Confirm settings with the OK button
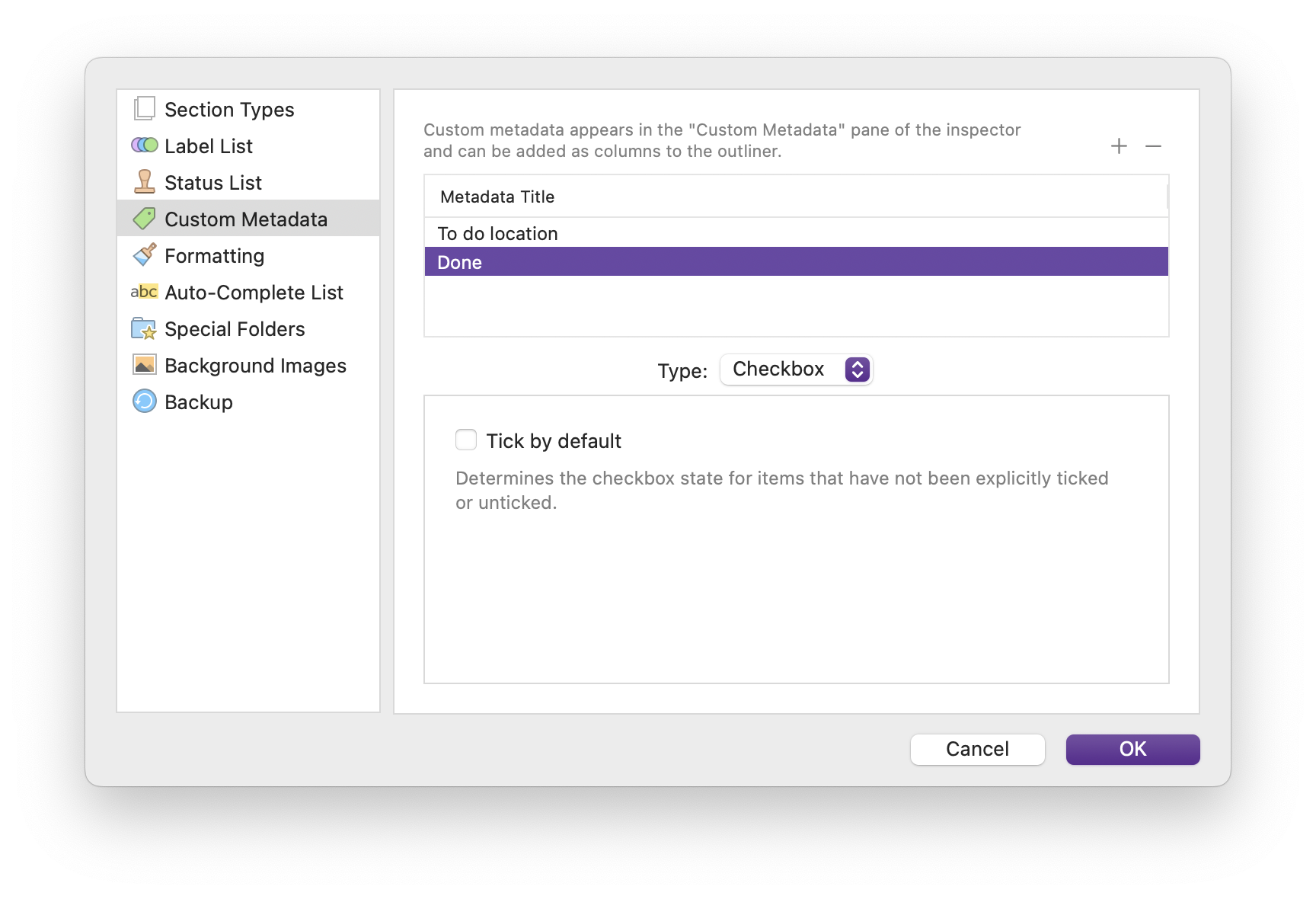The width and height of the screenshot is (1316, 899). coord(1132,749)
